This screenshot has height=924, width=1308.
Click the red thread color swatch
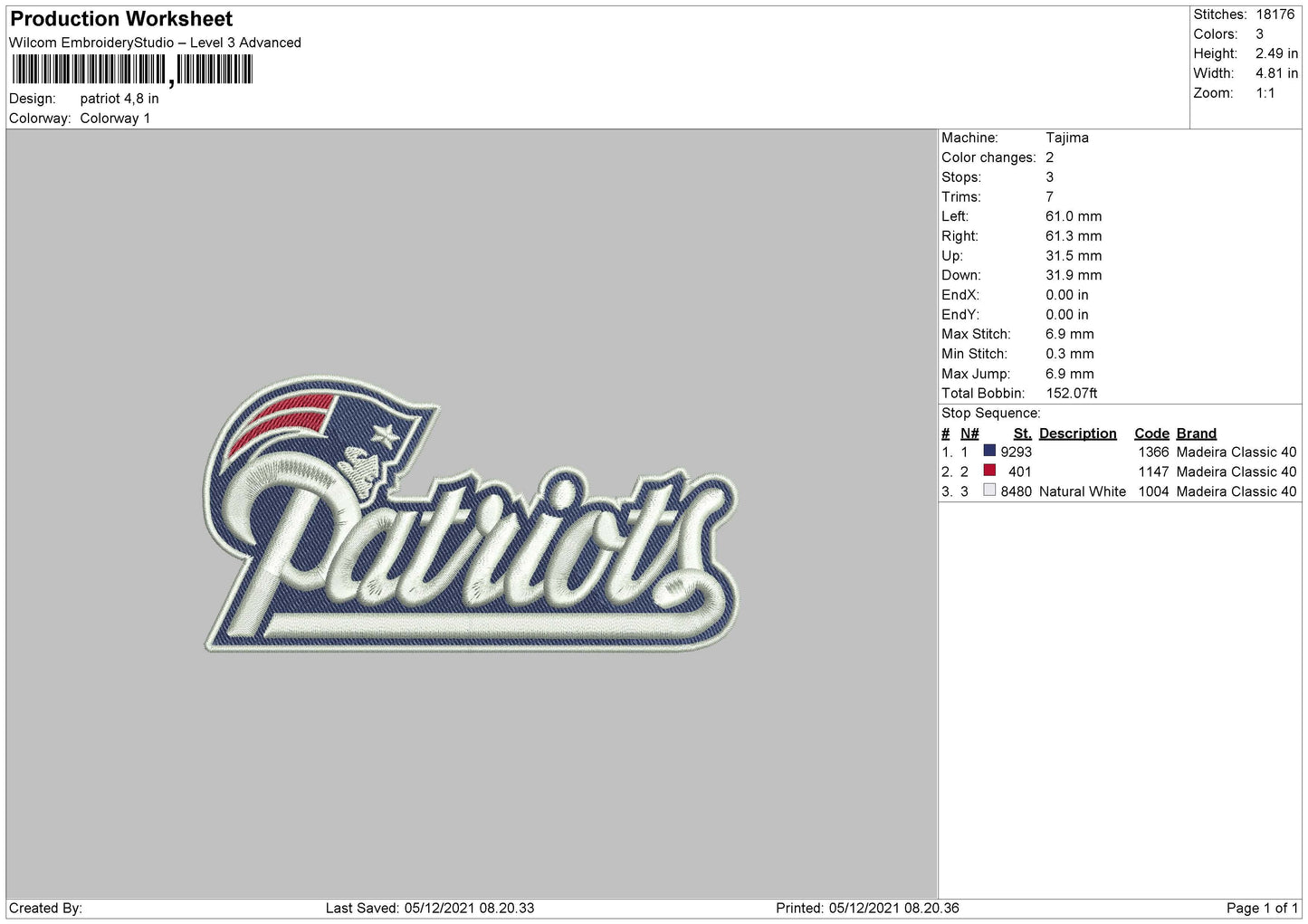point(989,471)
